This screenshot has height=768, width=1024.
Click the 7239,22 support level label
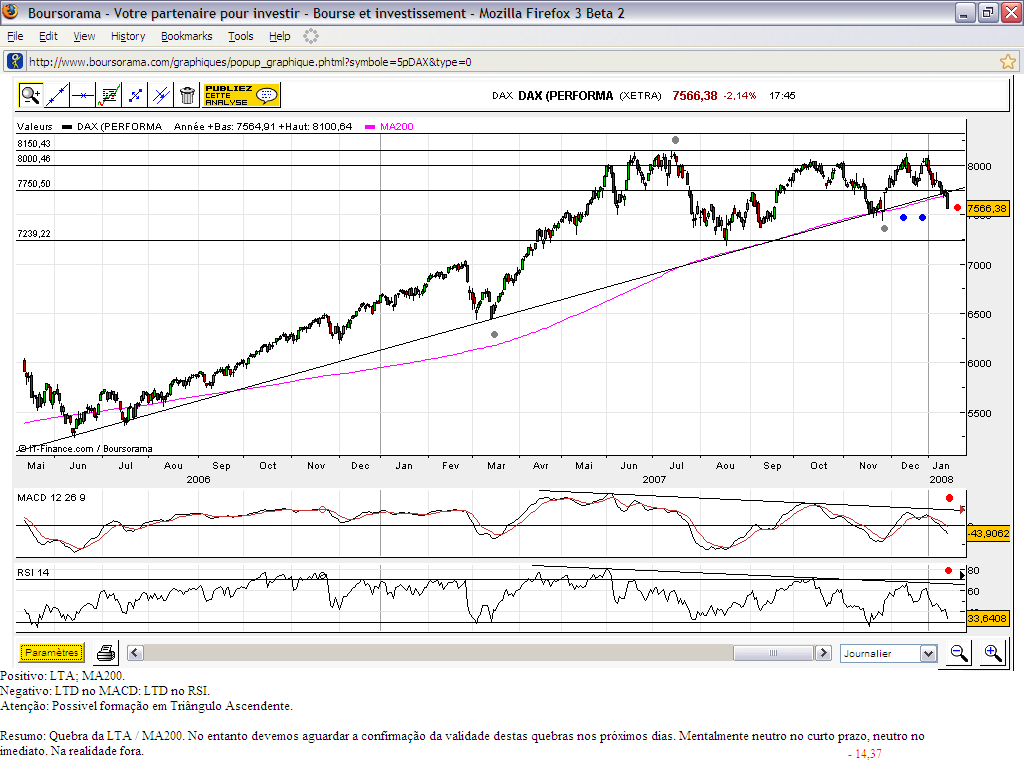pos(34,234)
